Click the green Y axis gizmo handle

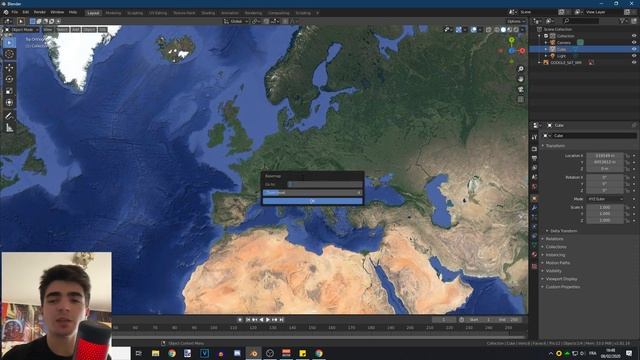(x=512, y=40)
